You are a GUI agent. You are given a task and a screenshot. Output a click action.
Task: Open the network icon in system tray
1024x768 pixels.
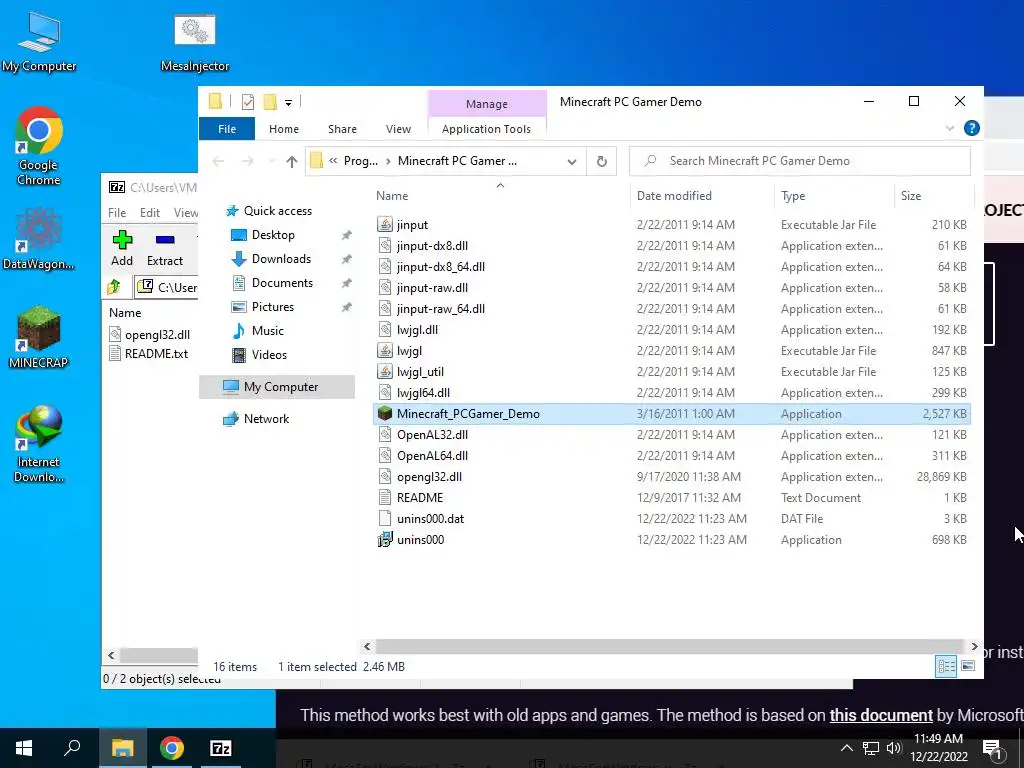coord(871,748)
